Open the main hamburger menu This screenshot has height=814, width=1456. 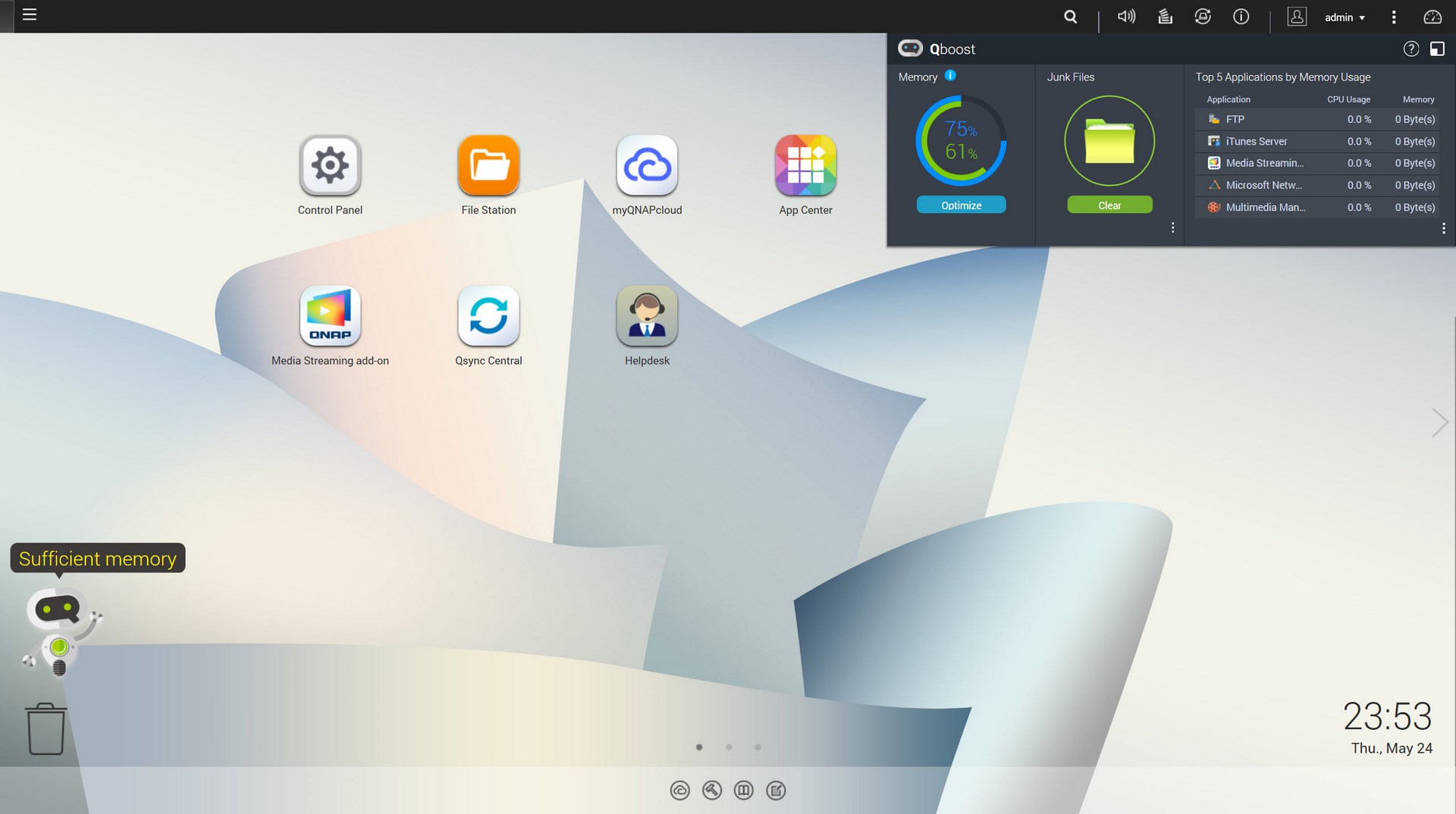pyautogui.click(x=30, y=15)
